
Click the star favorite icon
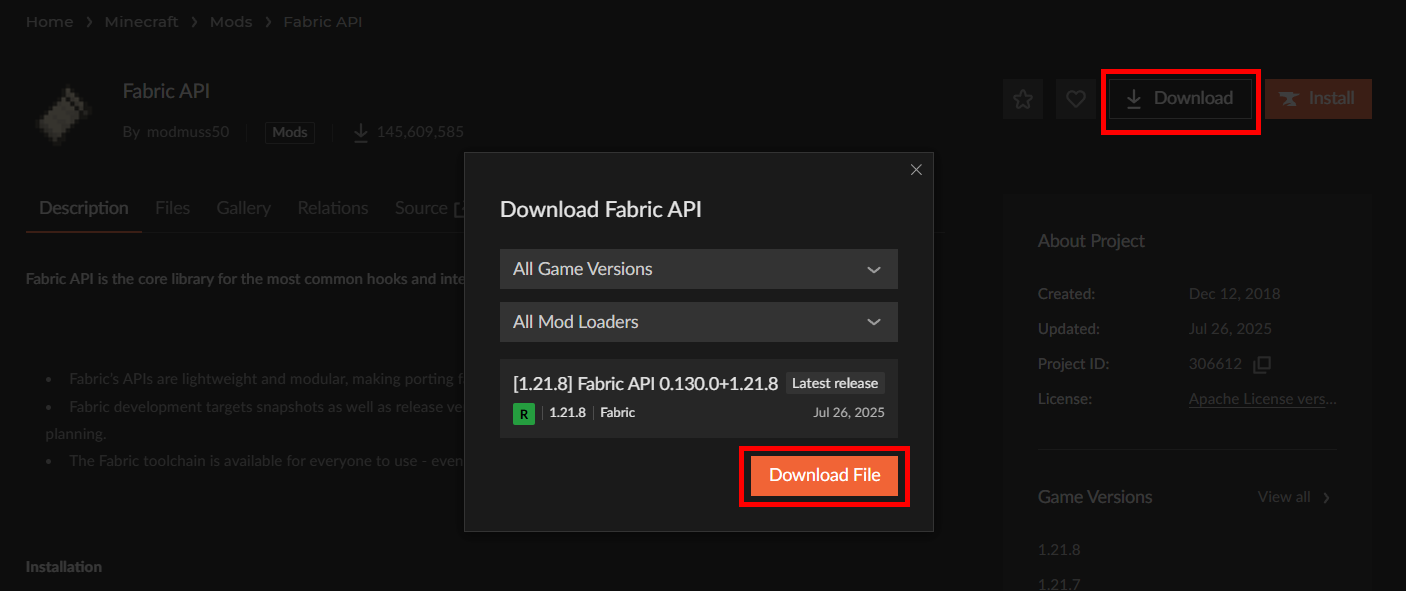[x=1023, y=99]
